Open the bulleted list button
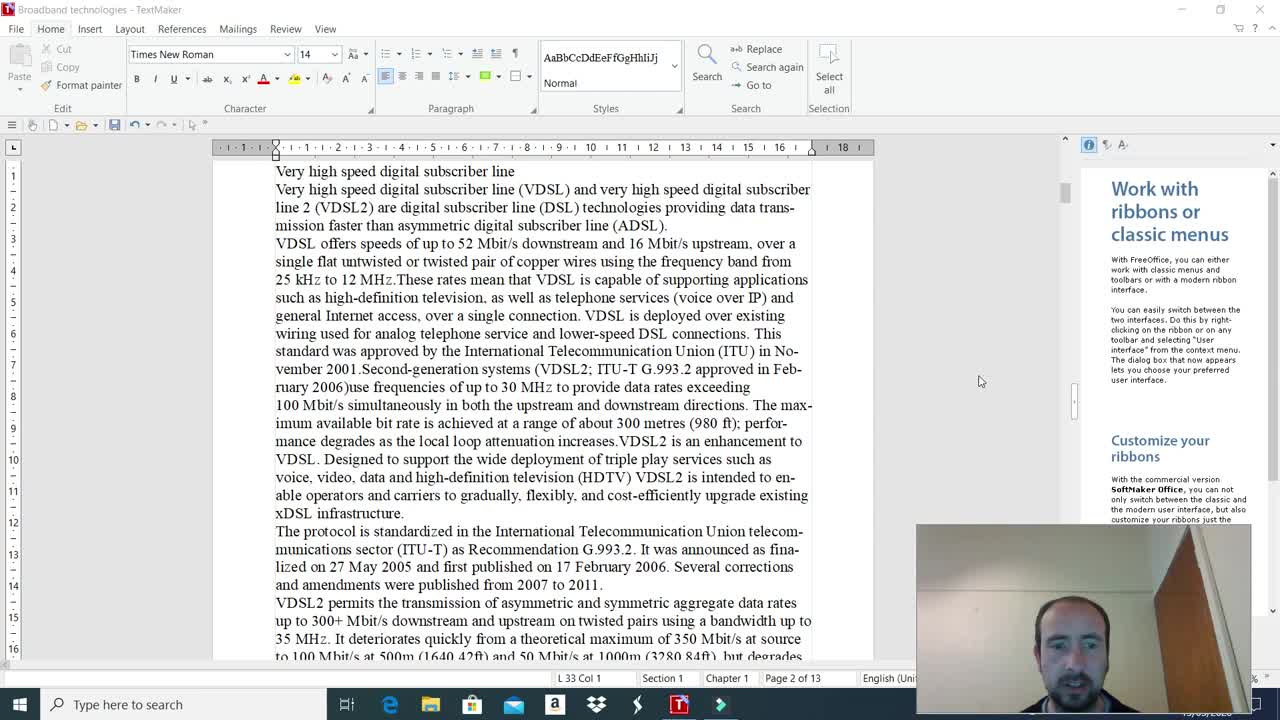 click(385, 54)
